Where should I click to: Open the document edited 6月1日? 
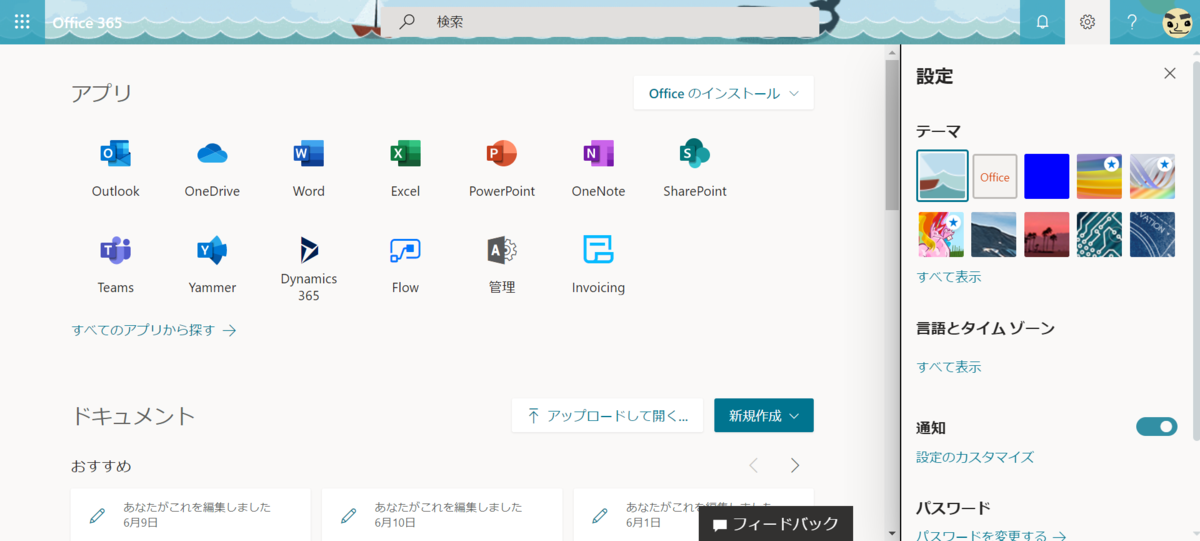point(693,515)
